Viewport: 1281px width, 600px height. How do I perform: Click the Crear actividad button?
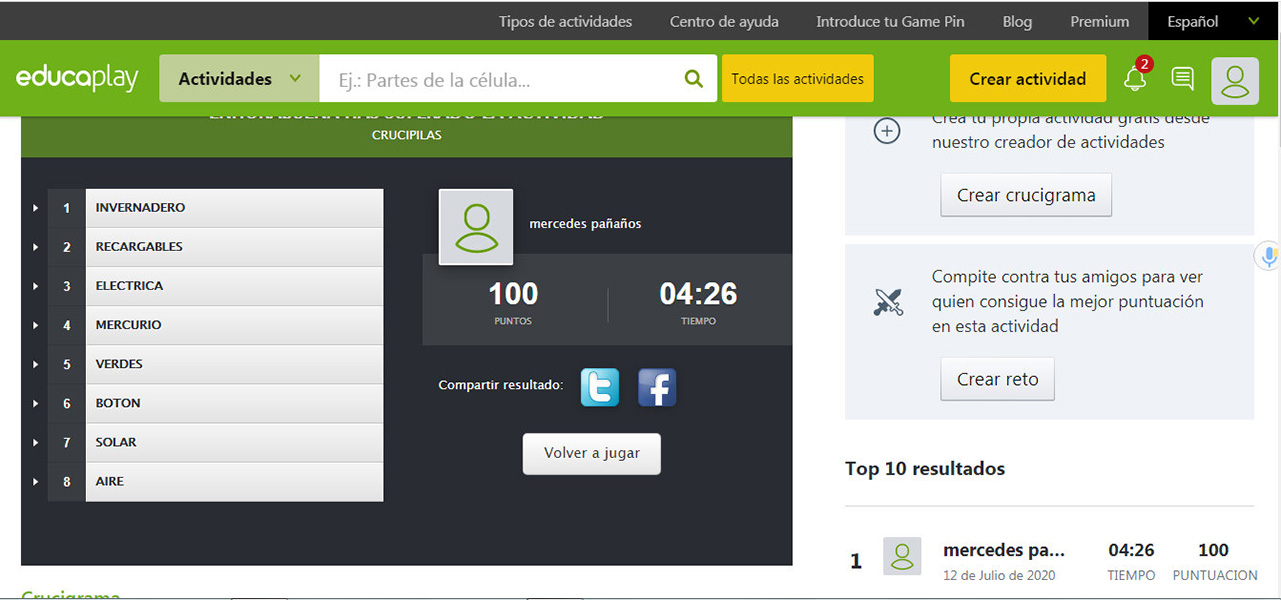point(1027,79)
